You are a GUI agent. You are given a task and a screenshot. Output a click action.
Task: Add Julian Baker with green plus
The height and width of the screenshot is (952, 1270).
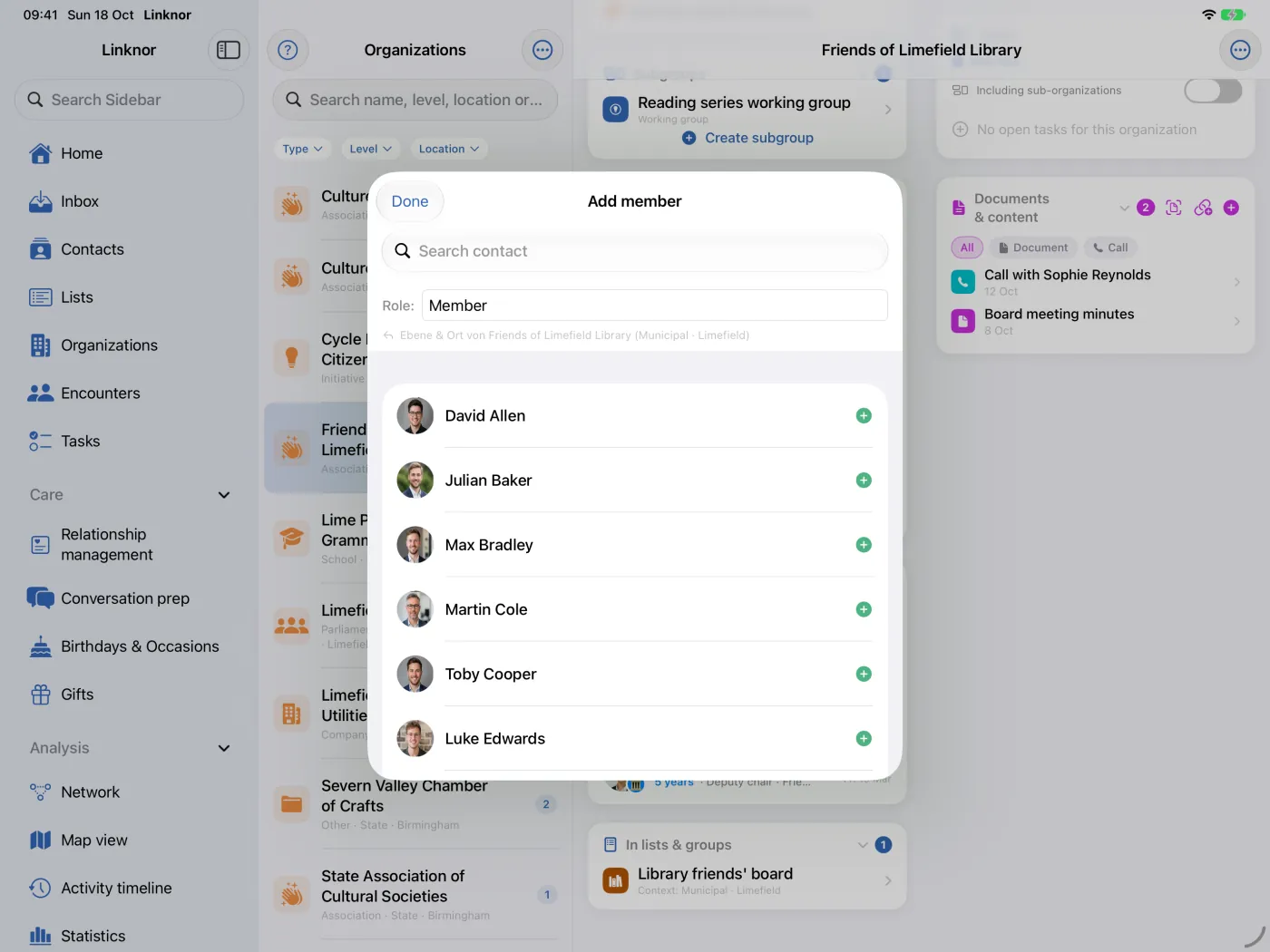[x=864, y=481]
